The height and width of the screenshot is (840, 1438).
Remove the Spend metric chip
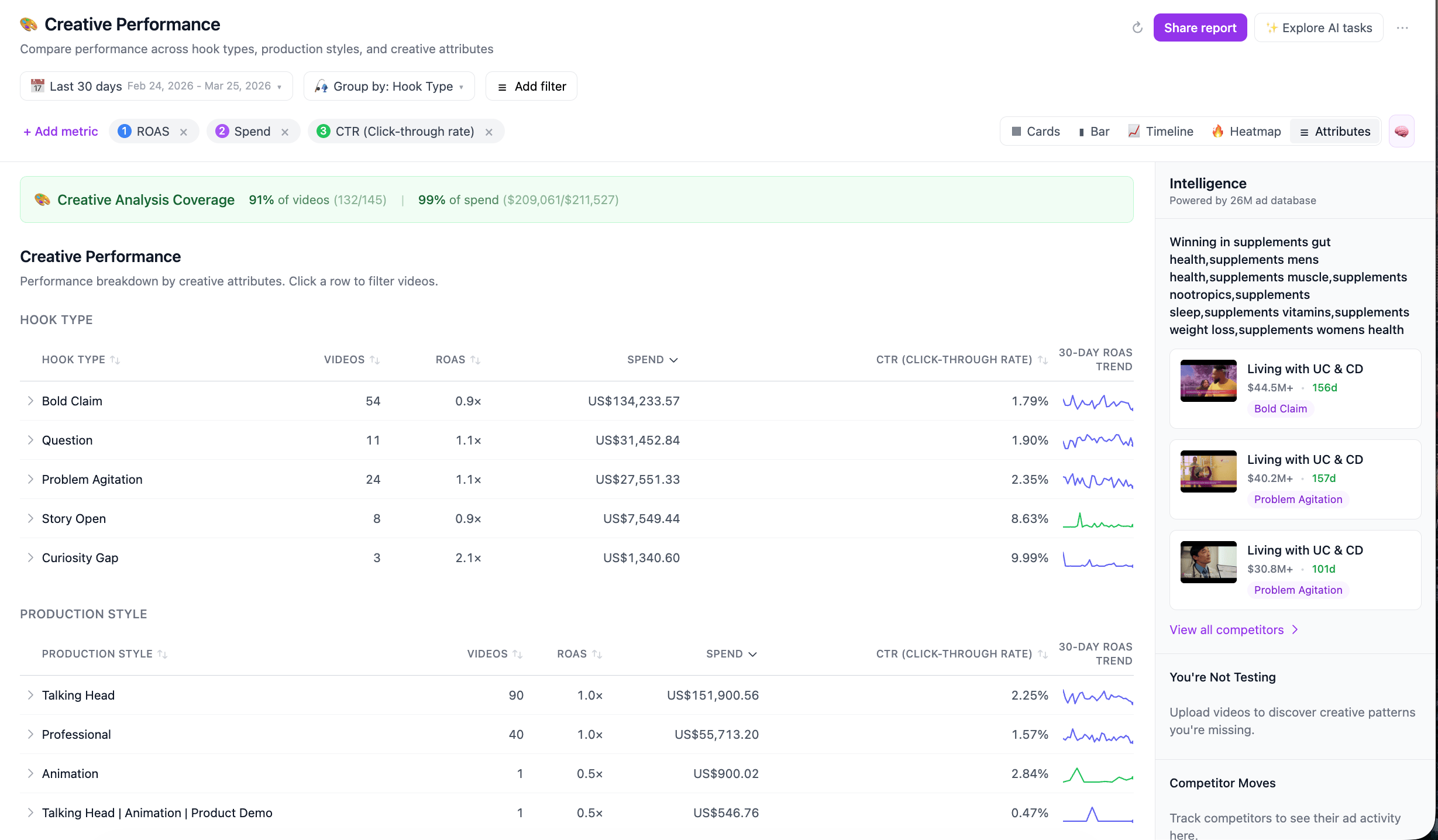pos(285,132)
